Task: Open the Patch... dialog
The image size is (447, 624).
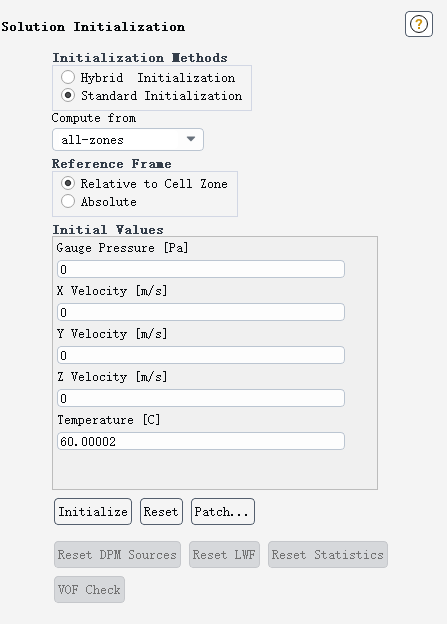Action: [223, 511]
